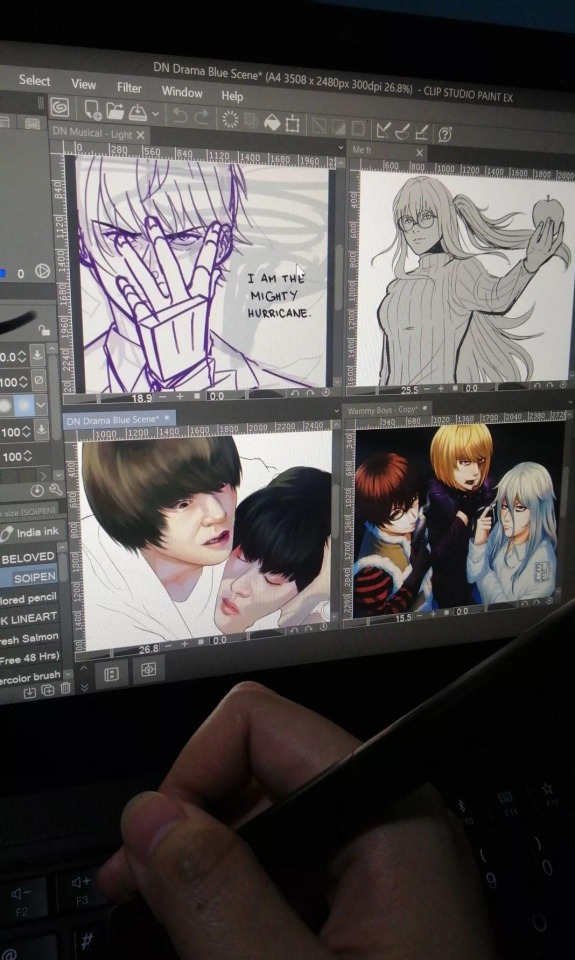Click the Fill bucket icon in command bar
The image size is (575, 960).
coord(271,122)
